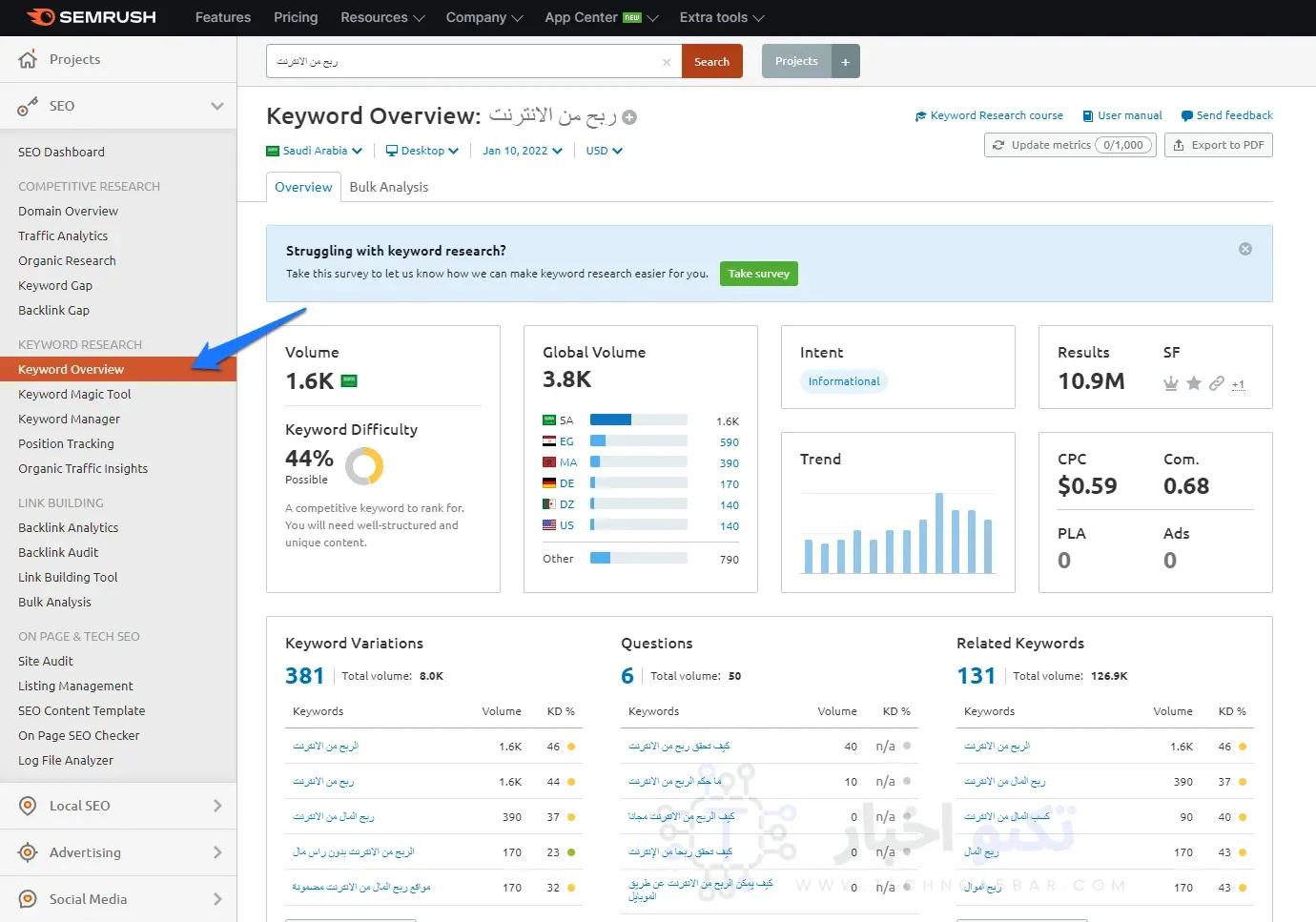This screenshot has height=922, width=1316.
Task: Expand the Social Media section
Action: click(x=217, y=899)
